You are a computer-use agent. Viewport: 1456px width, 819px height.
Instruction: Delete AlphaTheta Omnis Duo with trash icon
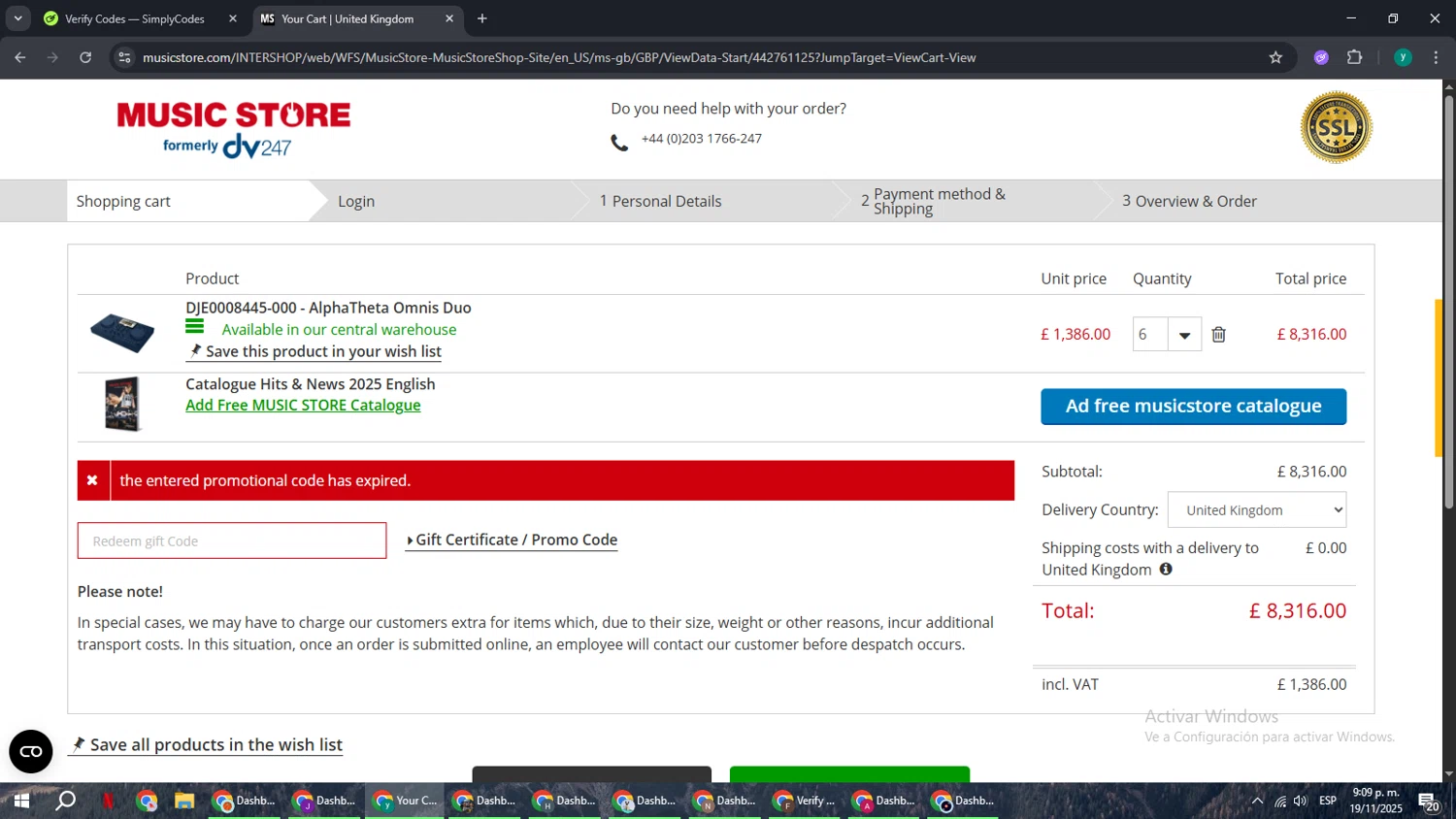(x=1218, y=335)
